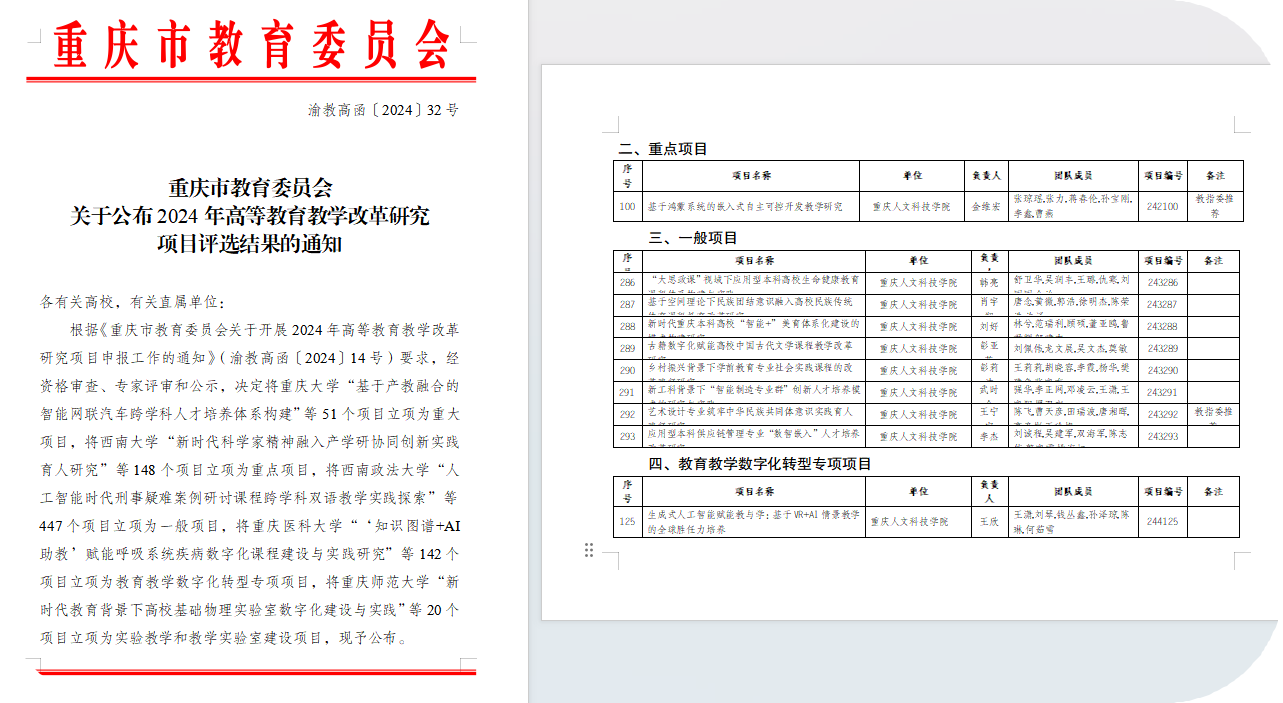This screenshot has height=703, width=1283.
Task: Click the person-in-charge cell 李杰
Action: (988, 437)
